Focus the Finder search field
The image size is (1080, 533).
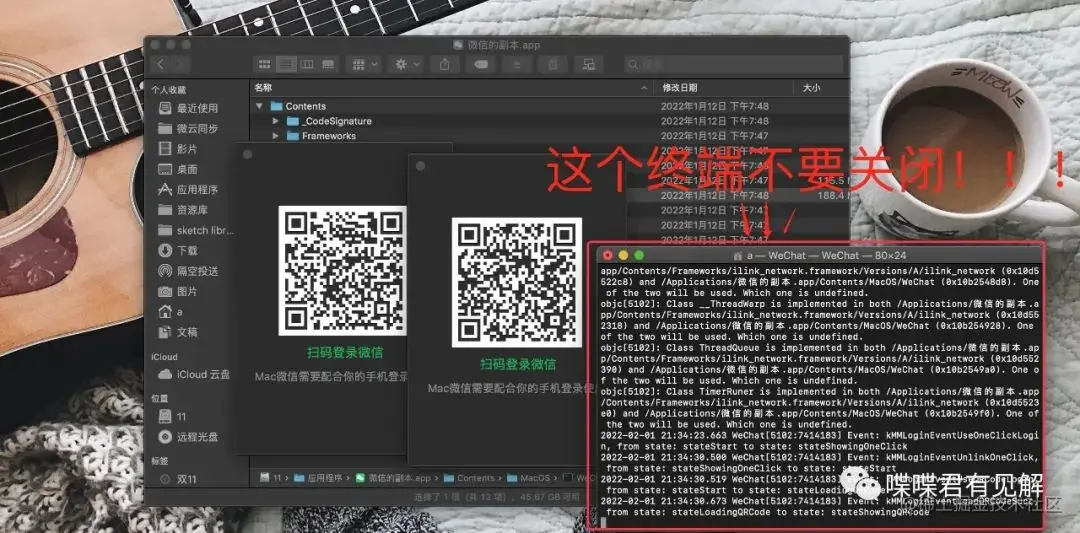(732, 65)
